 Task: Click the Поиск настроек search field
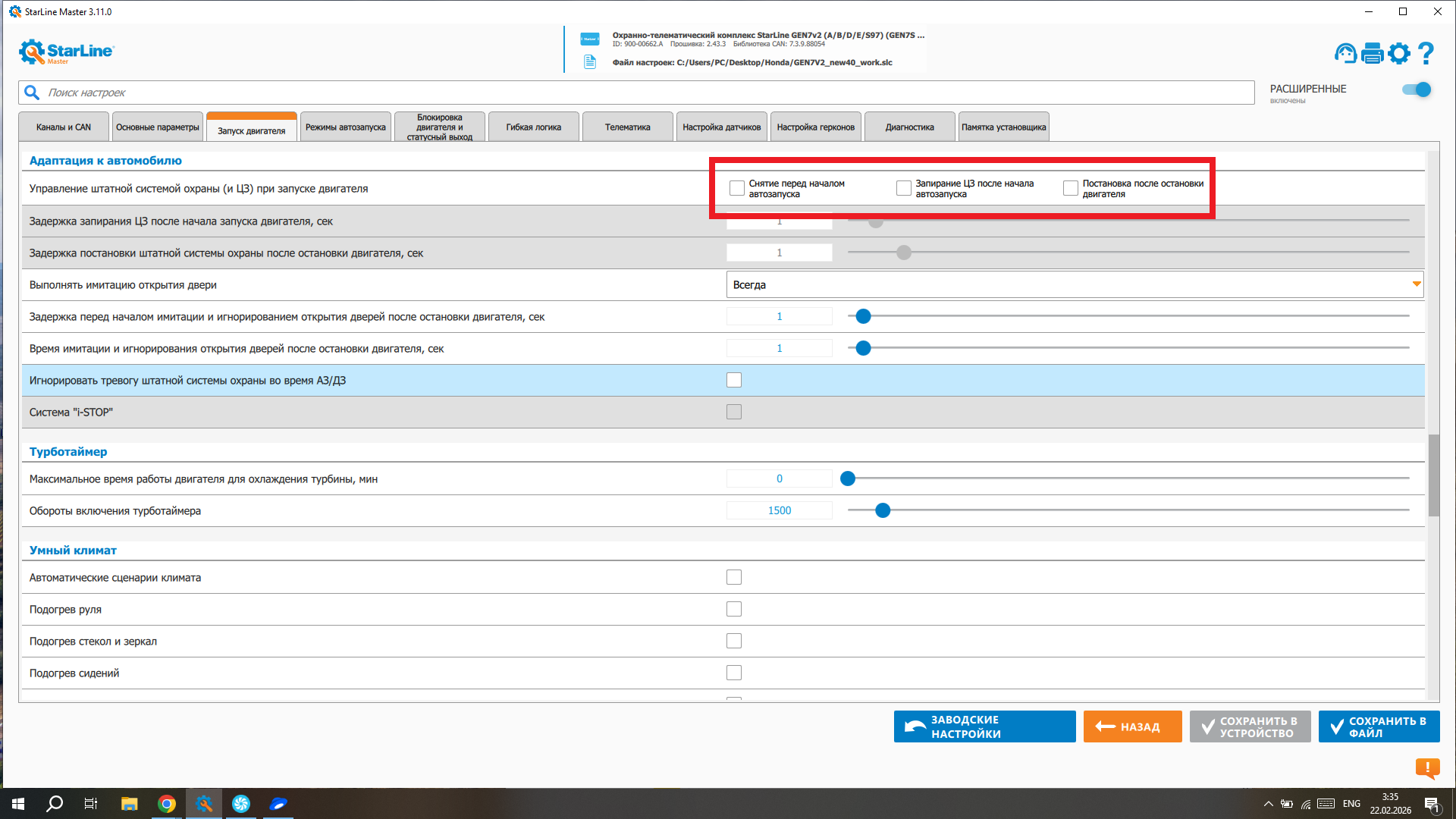[637, 93]
